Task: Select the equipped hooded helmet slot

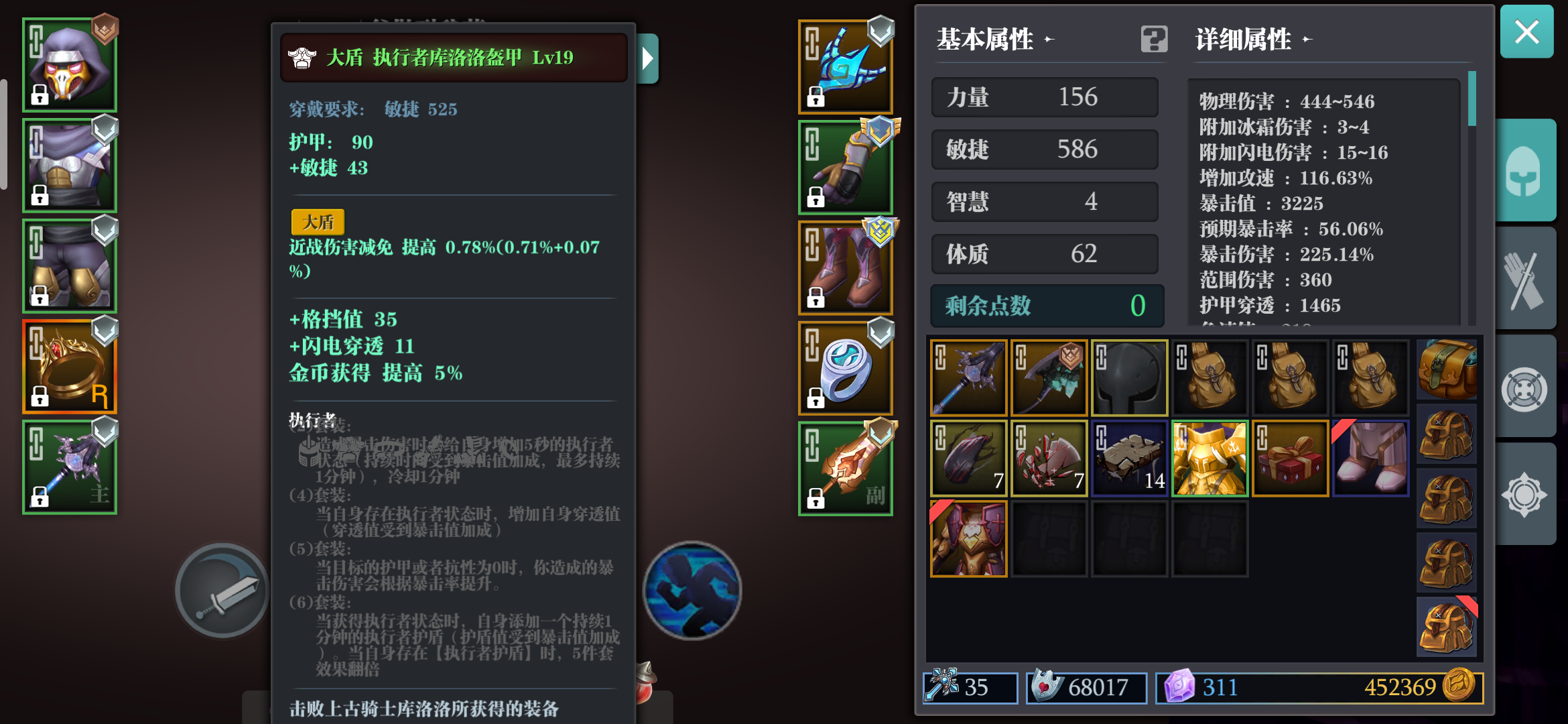Action: coord(70,64)
